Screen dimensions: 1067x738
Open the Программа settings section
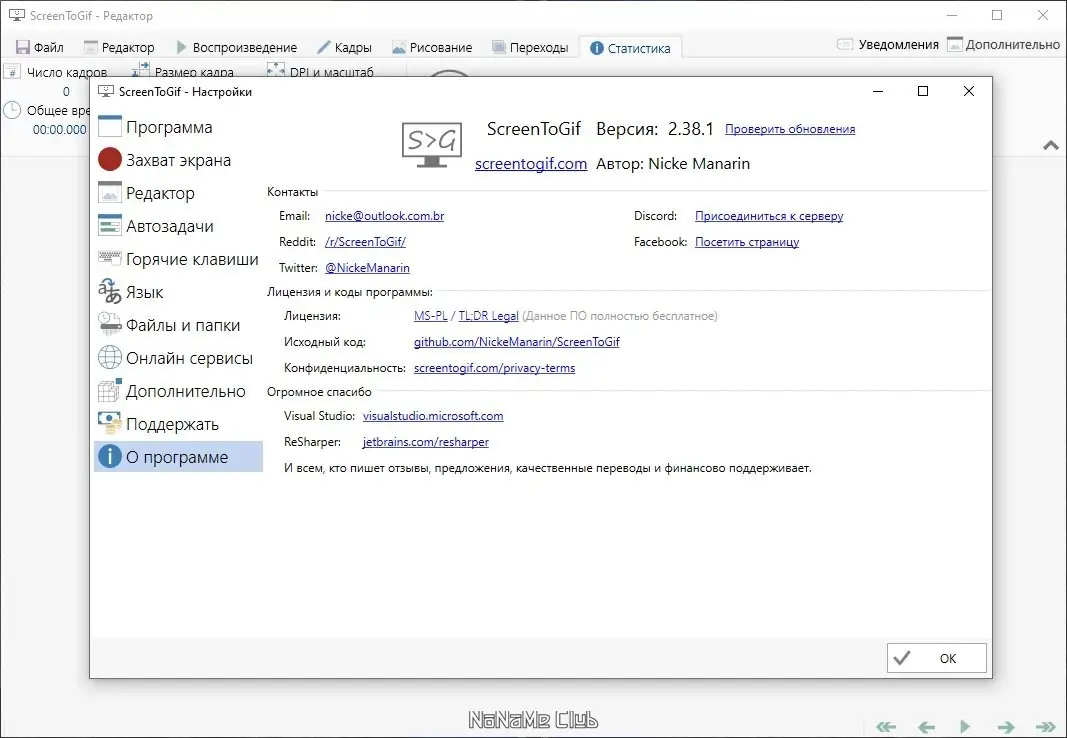tap(178, 127)
